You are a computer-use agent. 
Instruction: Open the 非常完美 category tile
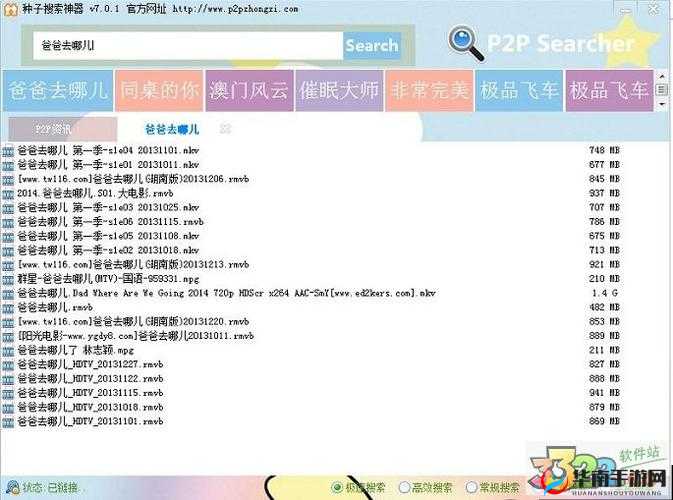pos(429,91)
